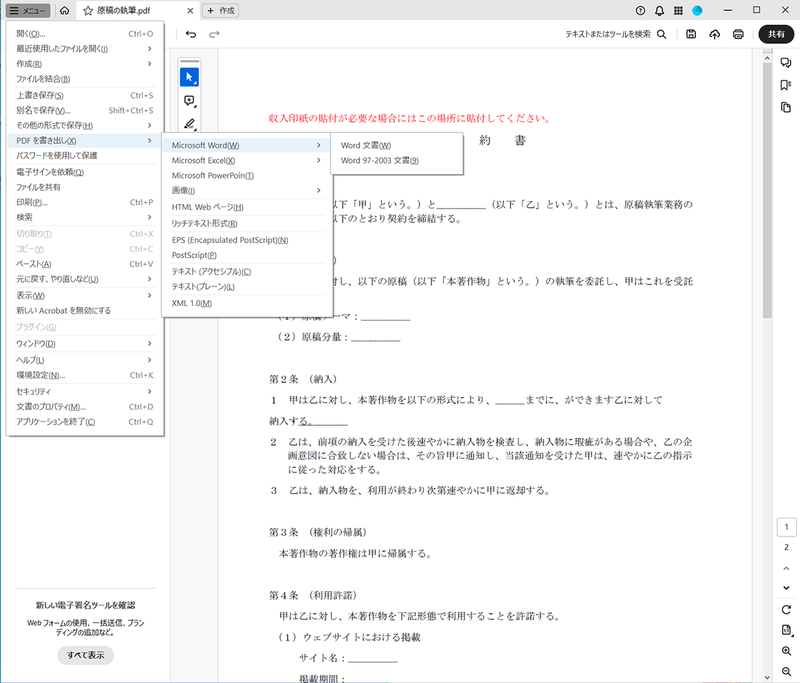This screenshot has height=683, width=800.
Task: Click page 1 number box
Action: pyautogui.click(x=786, y=527)
